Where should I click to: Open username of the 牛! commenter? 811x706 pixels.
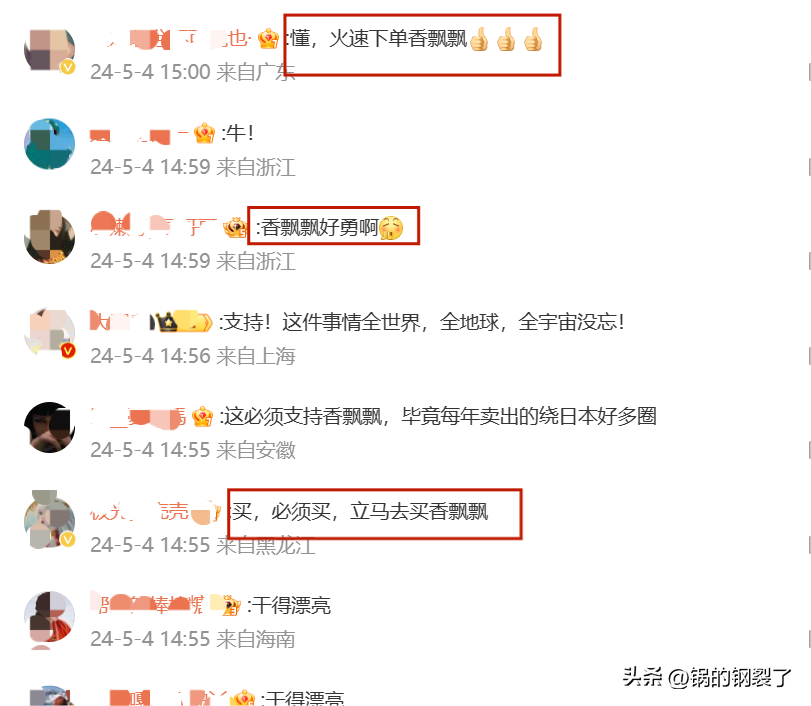pos(139,136)
